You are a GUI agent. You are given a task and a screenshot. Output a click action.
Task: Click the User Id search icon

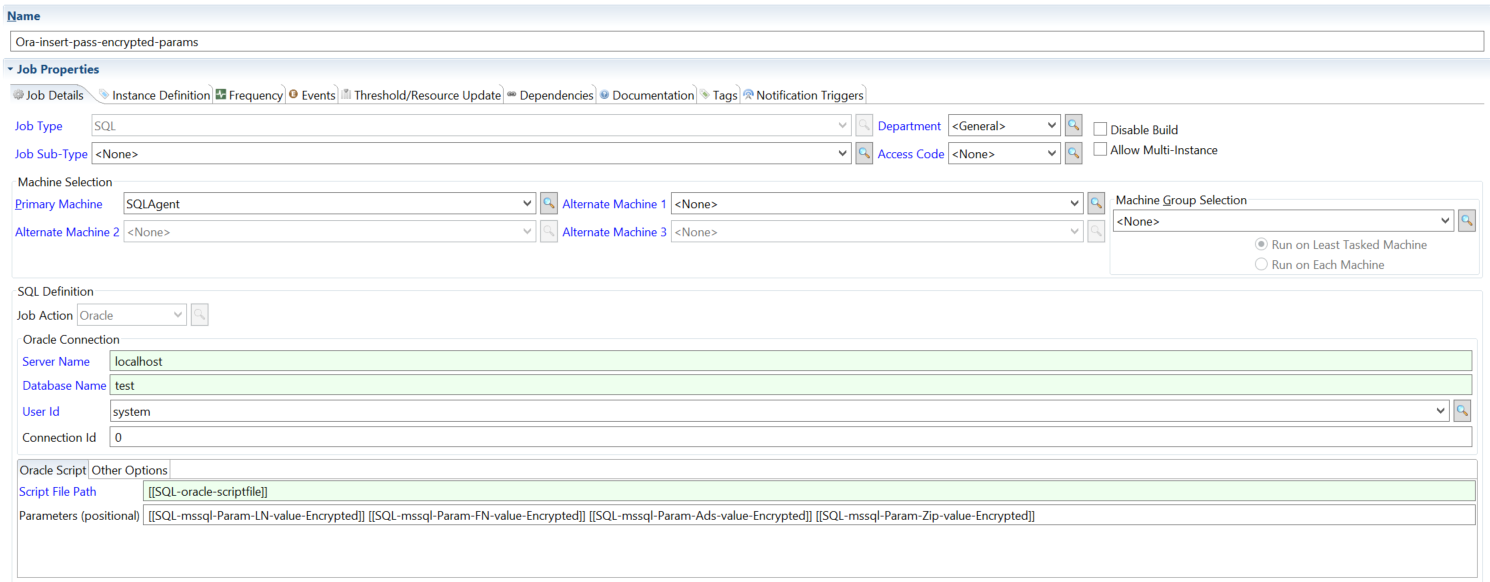tap(1462, 411)
